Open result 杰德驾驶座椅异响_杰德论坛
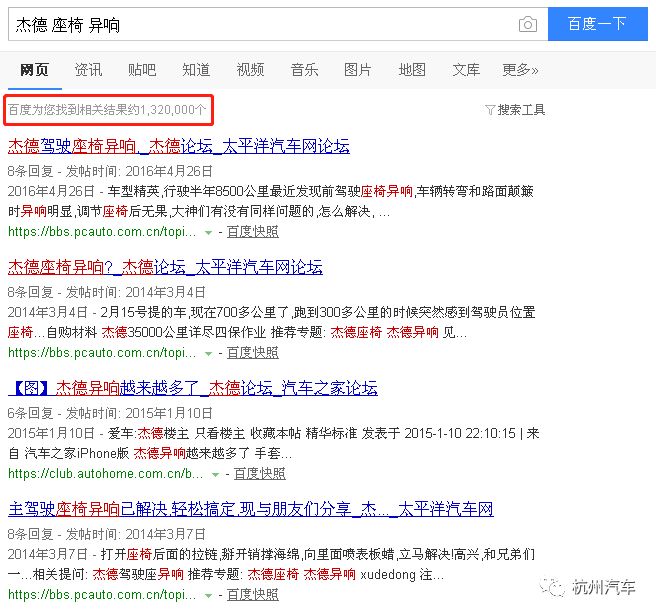This screenshot has height=615, width=656. [x=179, y=146]
